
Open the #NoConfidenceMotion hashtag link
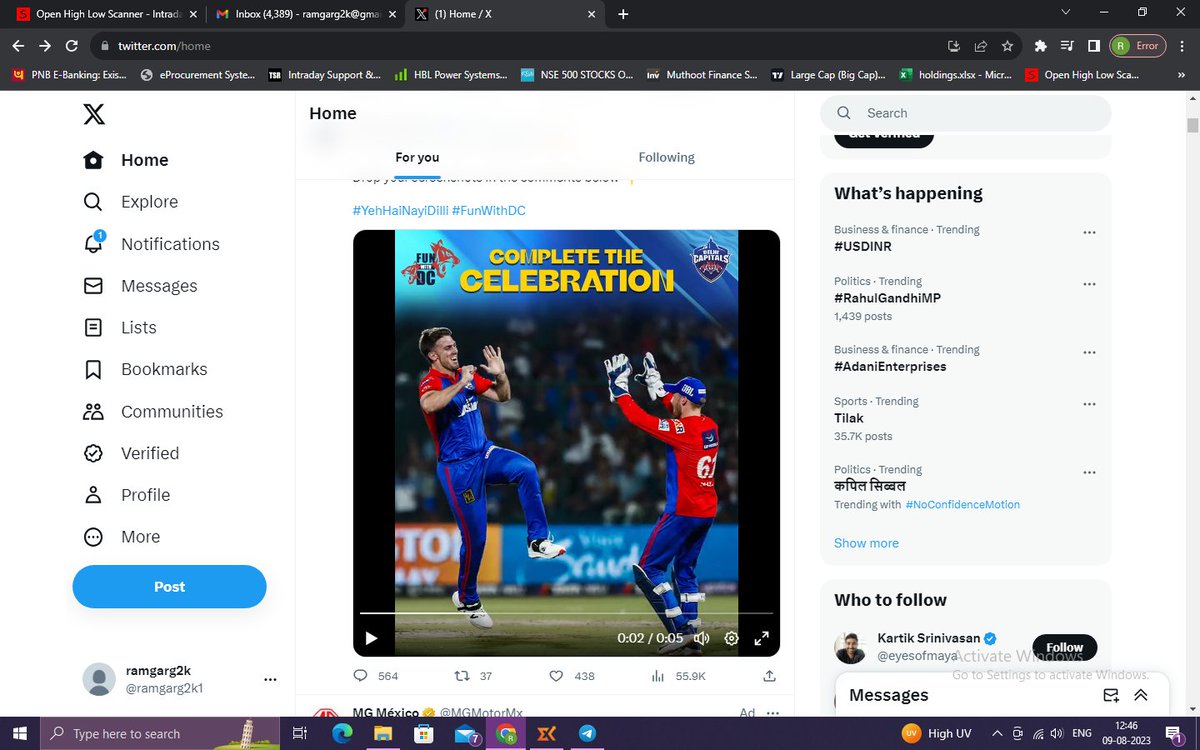[963, 505]
